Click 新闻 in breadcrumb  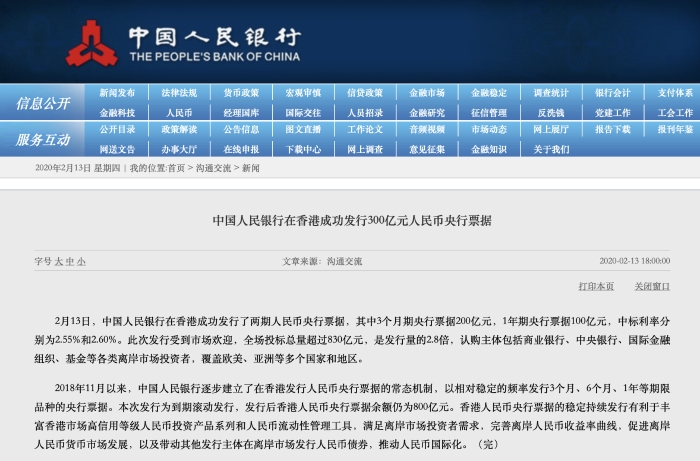[250, 168]
